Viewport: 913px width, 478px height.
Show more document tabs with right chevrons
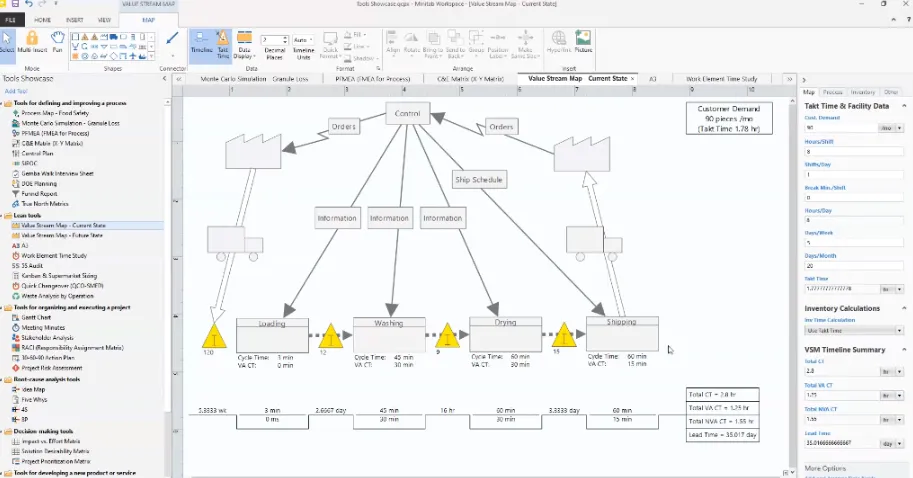pyautogui.click(x=790, y=79)
